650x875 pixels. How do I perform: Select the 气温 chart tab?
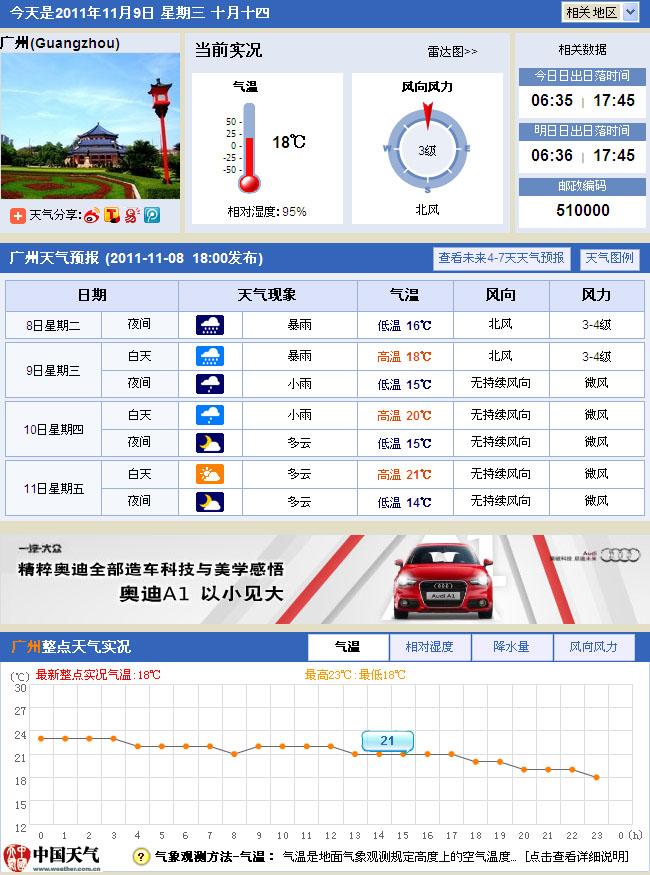(347, 647)
